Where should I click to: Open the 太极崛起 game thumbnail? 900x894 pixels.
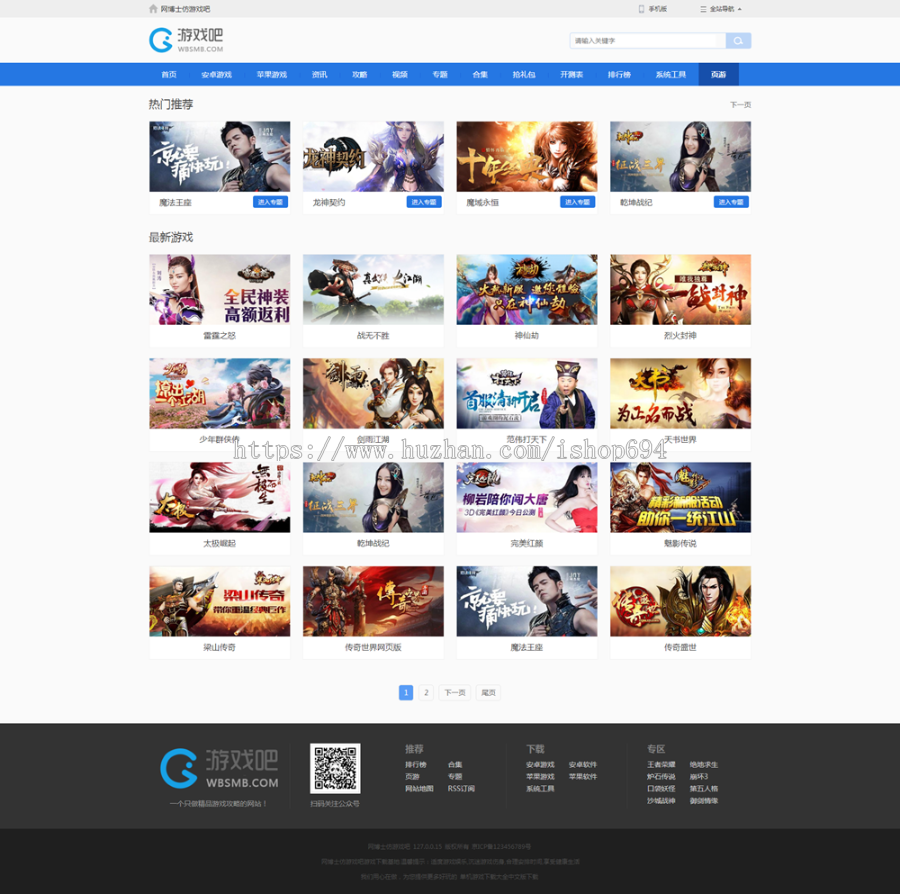tap(220, 497)
